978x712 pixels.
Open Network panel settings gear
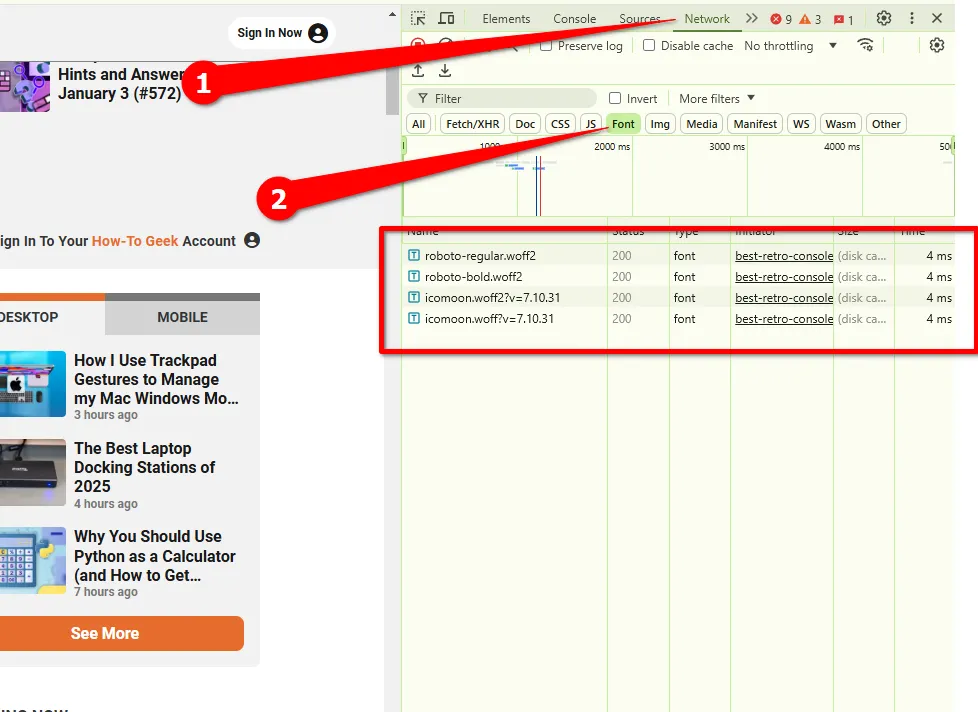pyautogui.click(x=936, y=45)
